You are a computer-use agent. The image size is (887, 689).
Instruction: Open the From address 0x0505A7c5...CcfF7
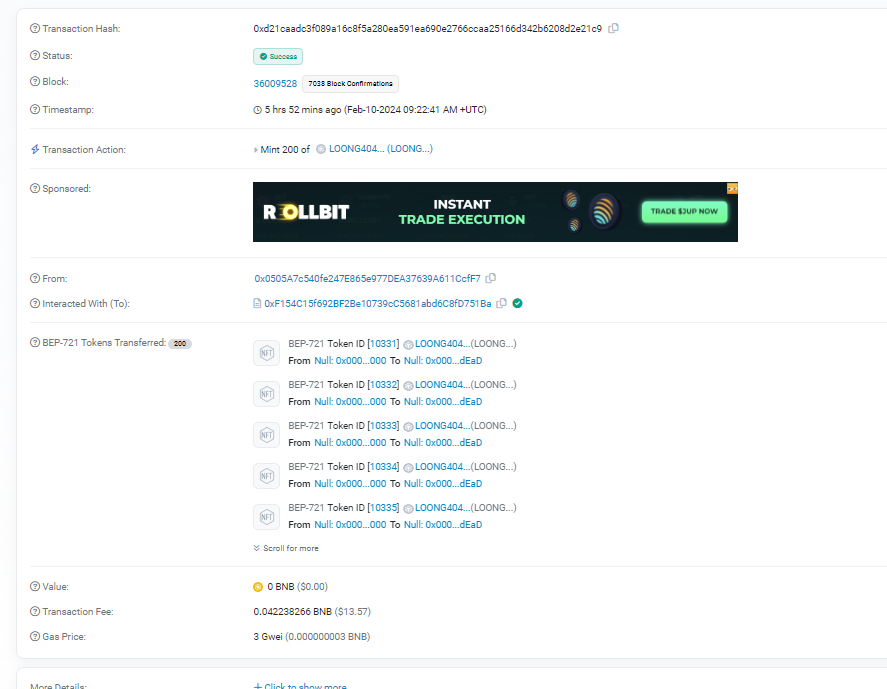coord(367,278)
